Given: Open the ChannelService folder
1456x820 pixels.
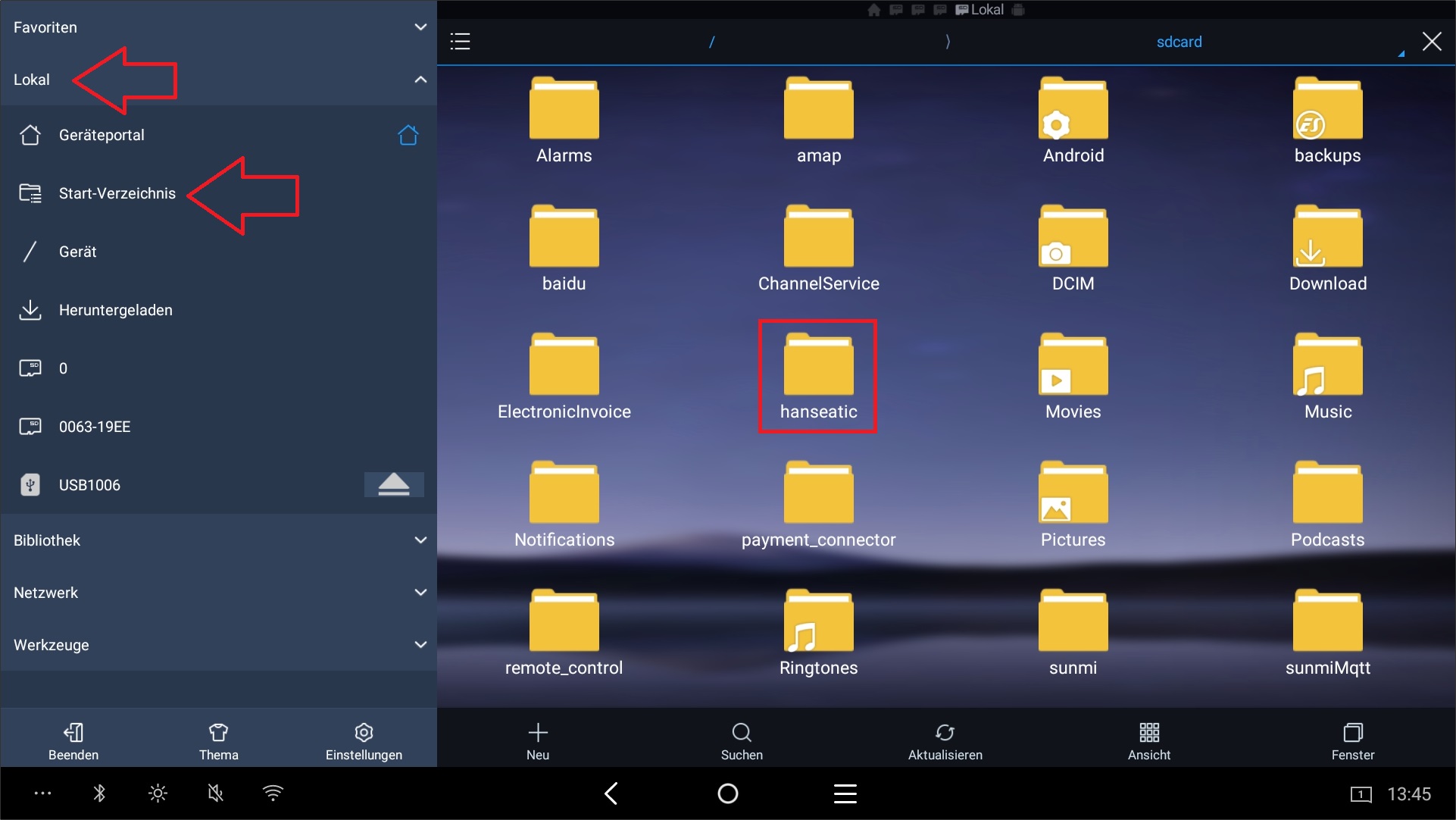Looking at the screenshot, I should tap(818, 249).
